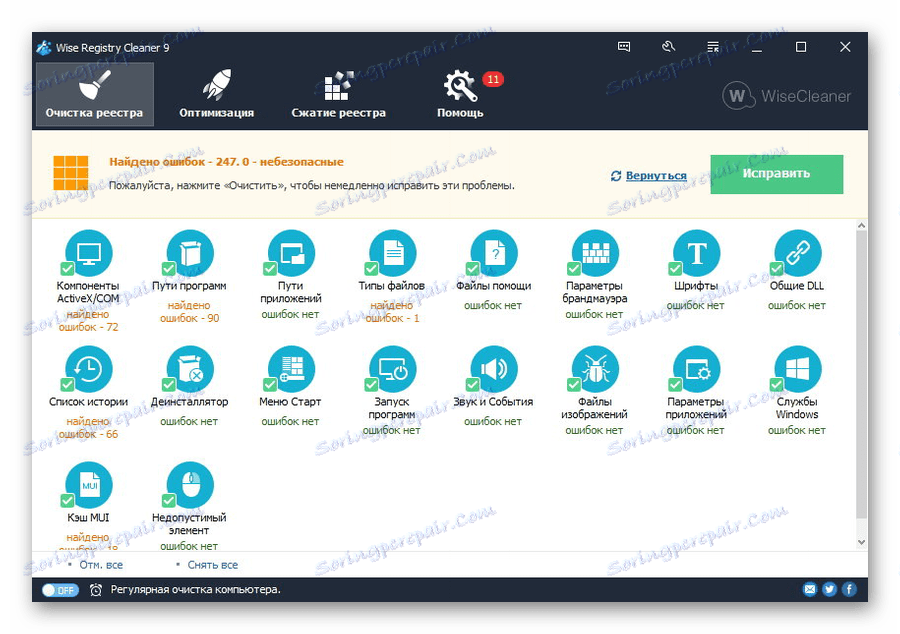Click the 'Найдено ошибок - 247' heading

174,162
